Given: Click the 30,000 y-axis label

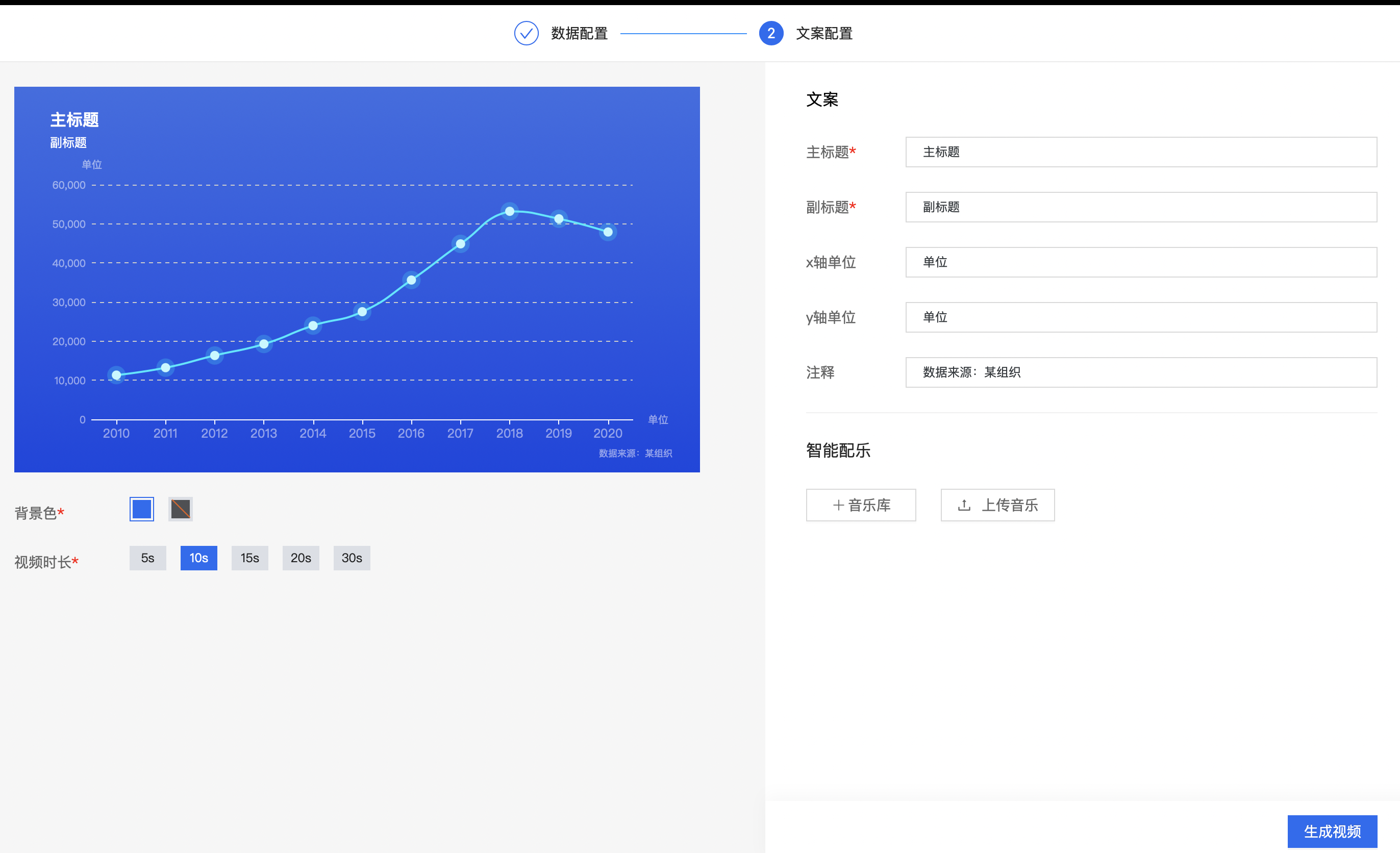Looking at the screenshot, I should click(x=69, y=303).
